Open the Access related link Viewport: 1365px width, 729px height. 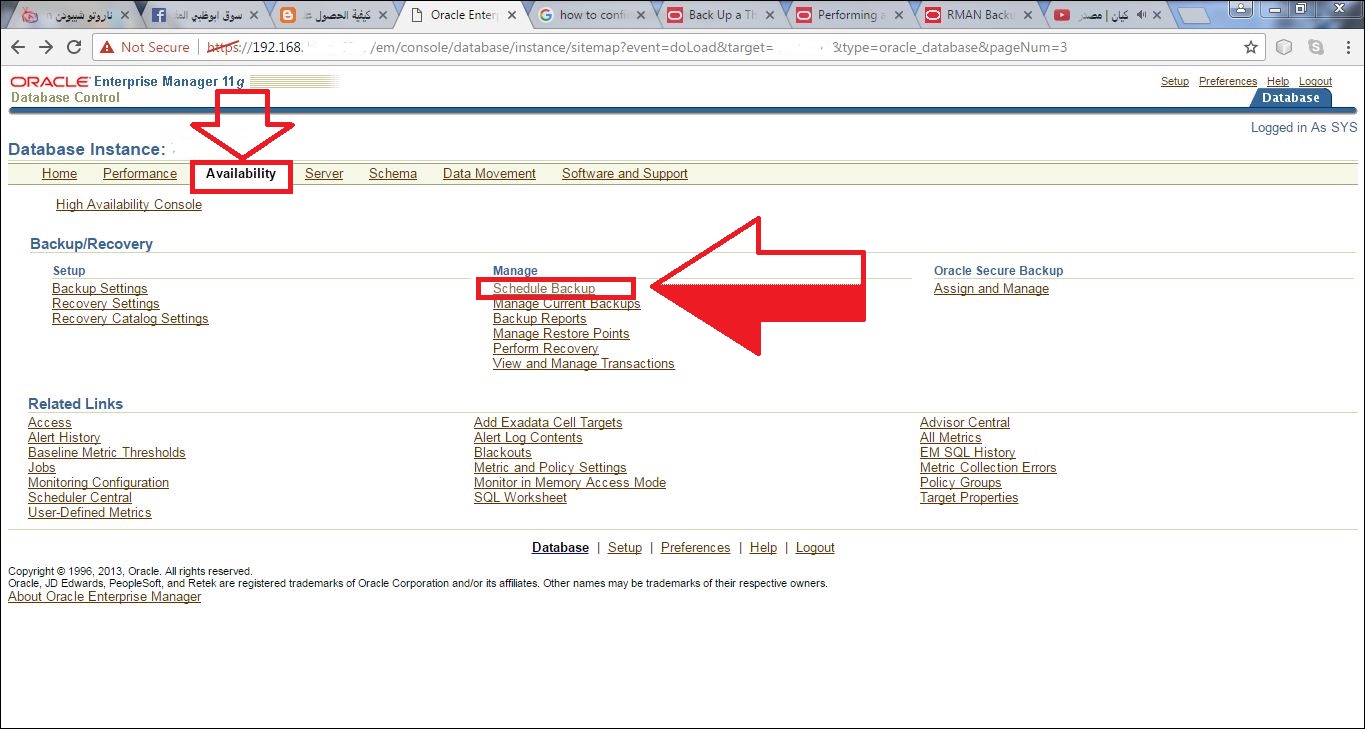(x=50, y=423)
